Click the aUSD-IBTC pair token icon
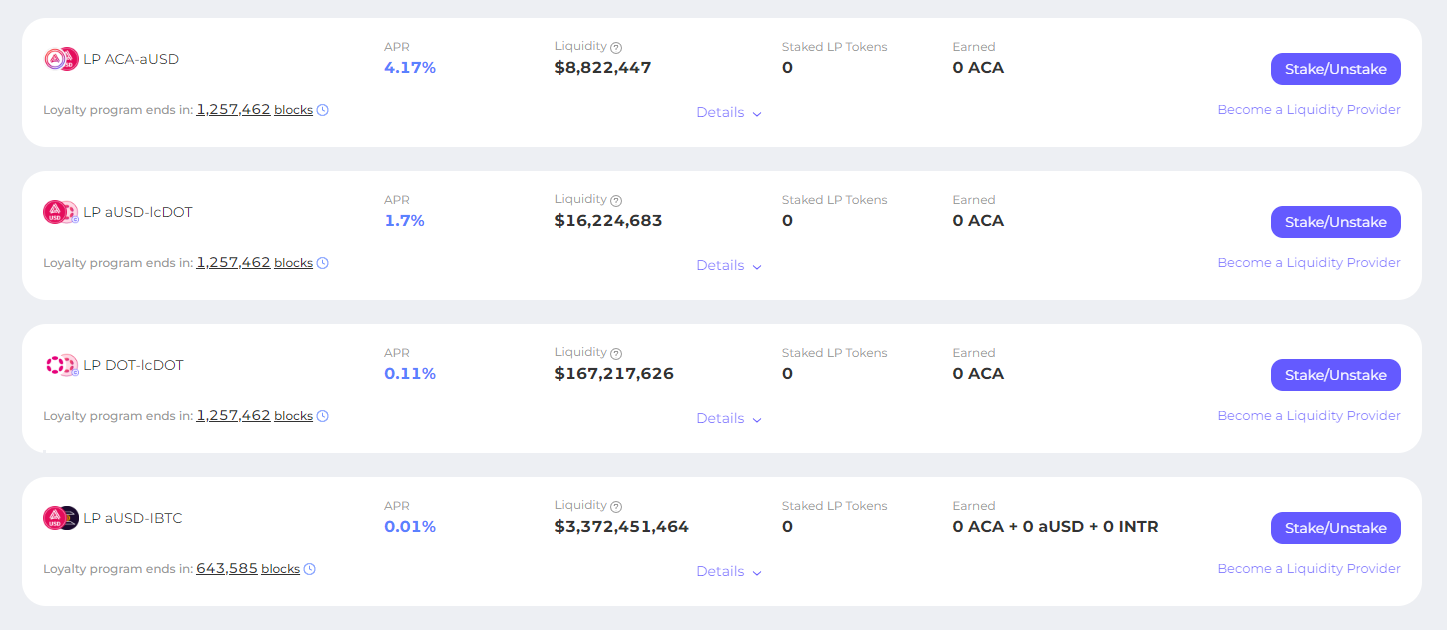The height and width of the screenshot is (630, 1447). (61, 518)
